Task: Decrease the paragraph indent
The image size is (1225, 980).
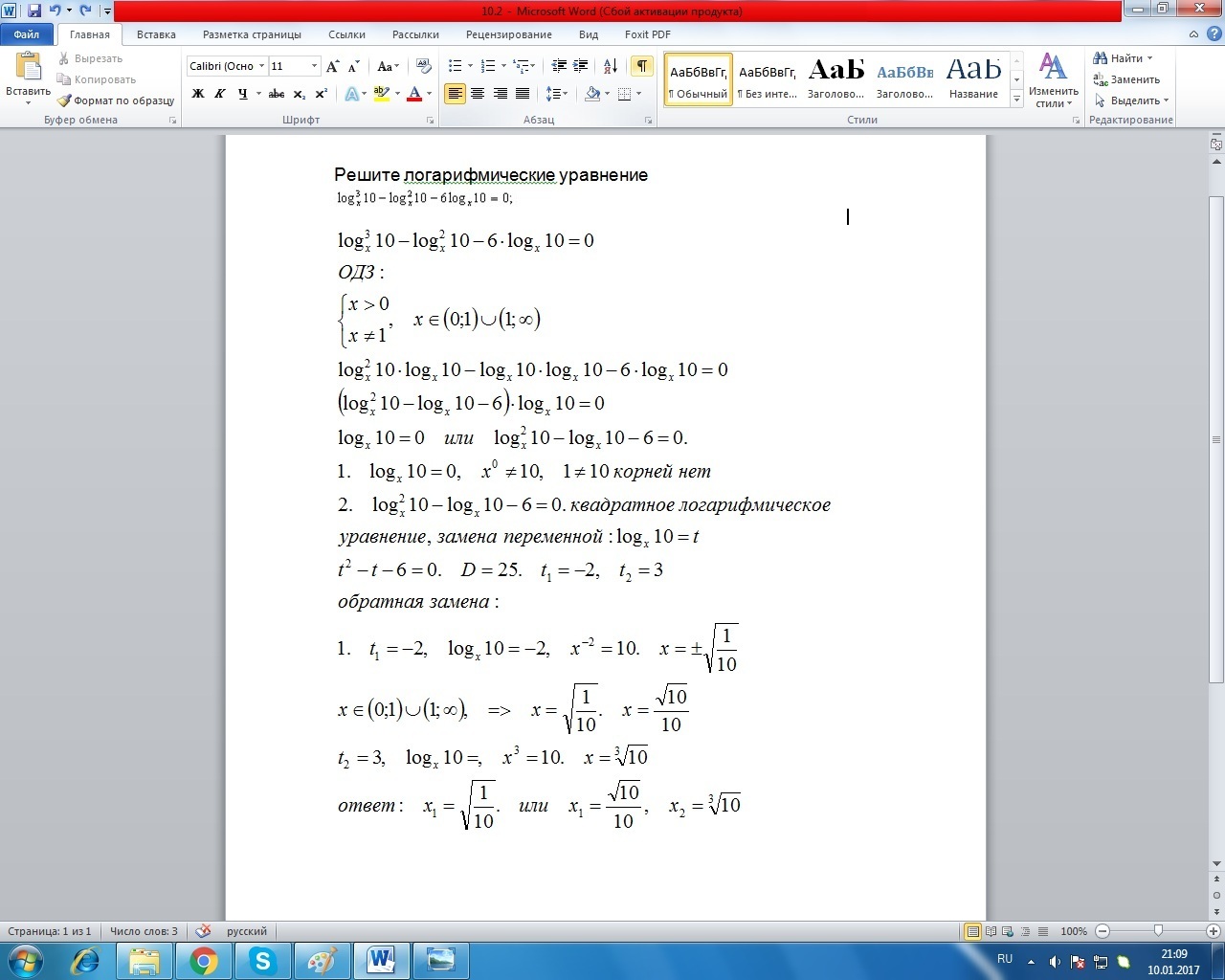Action: (559, 66)
